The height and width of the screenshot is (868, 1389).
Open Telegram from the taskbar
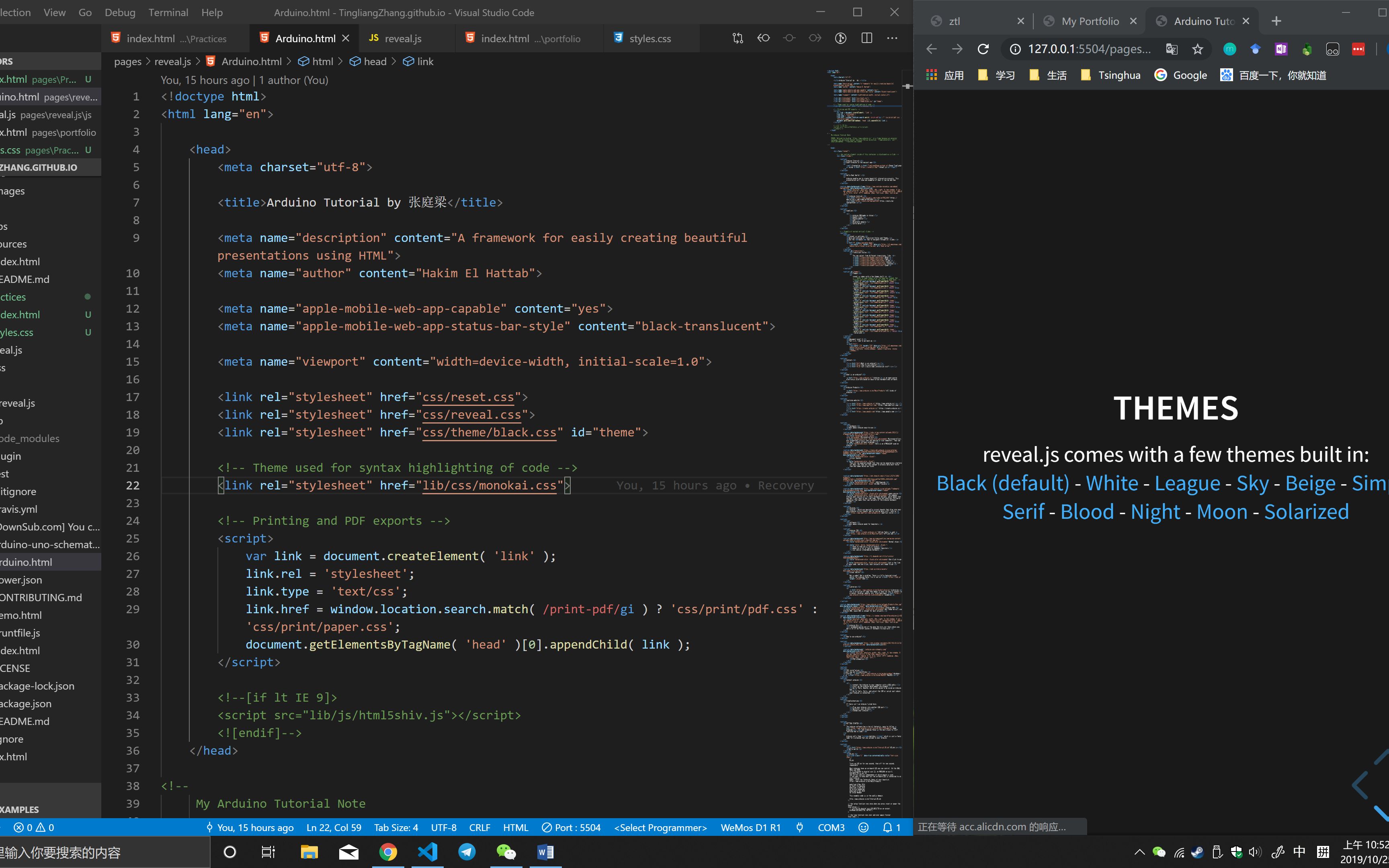(x=467, y=852)
